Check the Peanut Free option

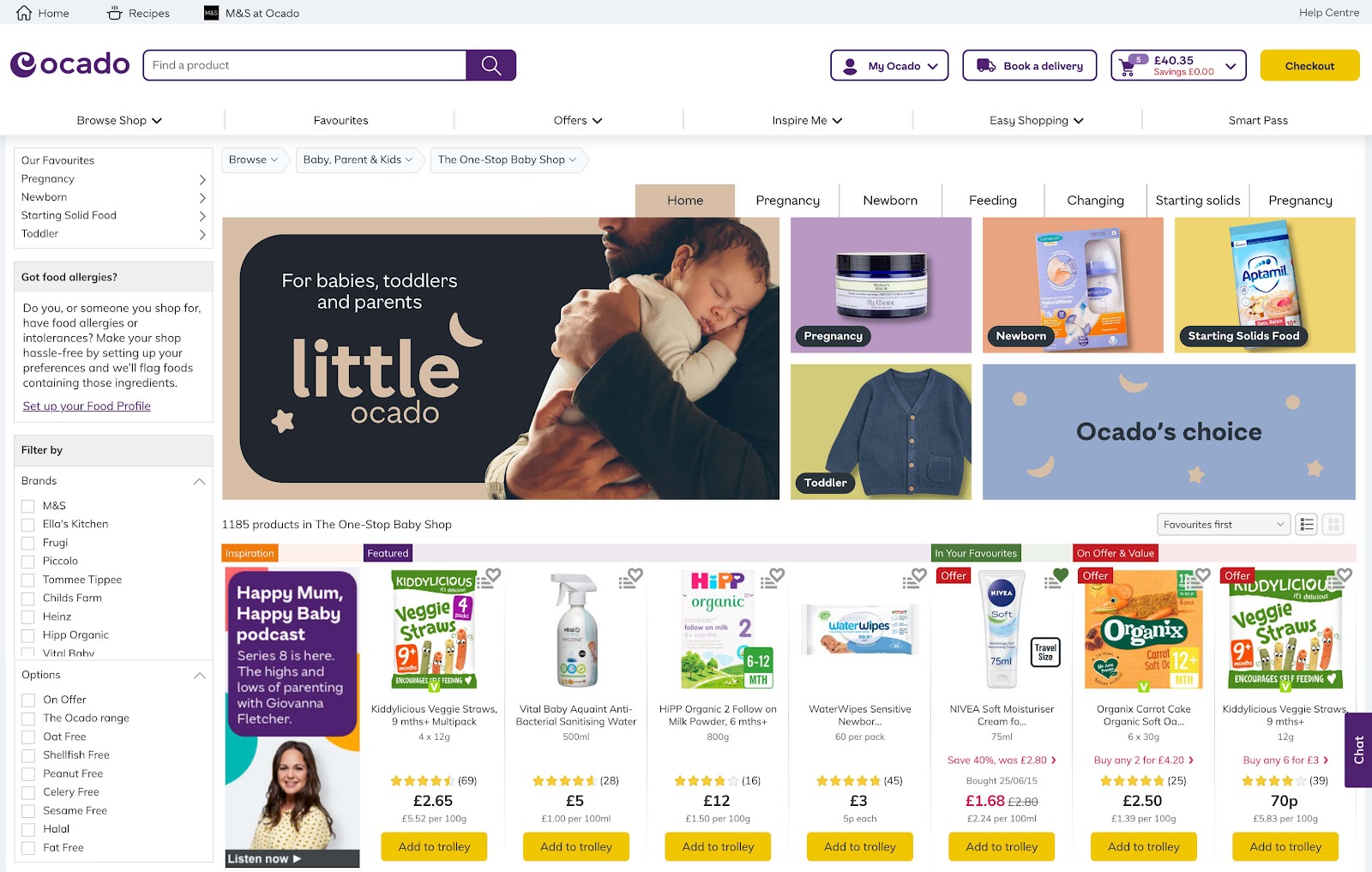click(x=28, y=773)
